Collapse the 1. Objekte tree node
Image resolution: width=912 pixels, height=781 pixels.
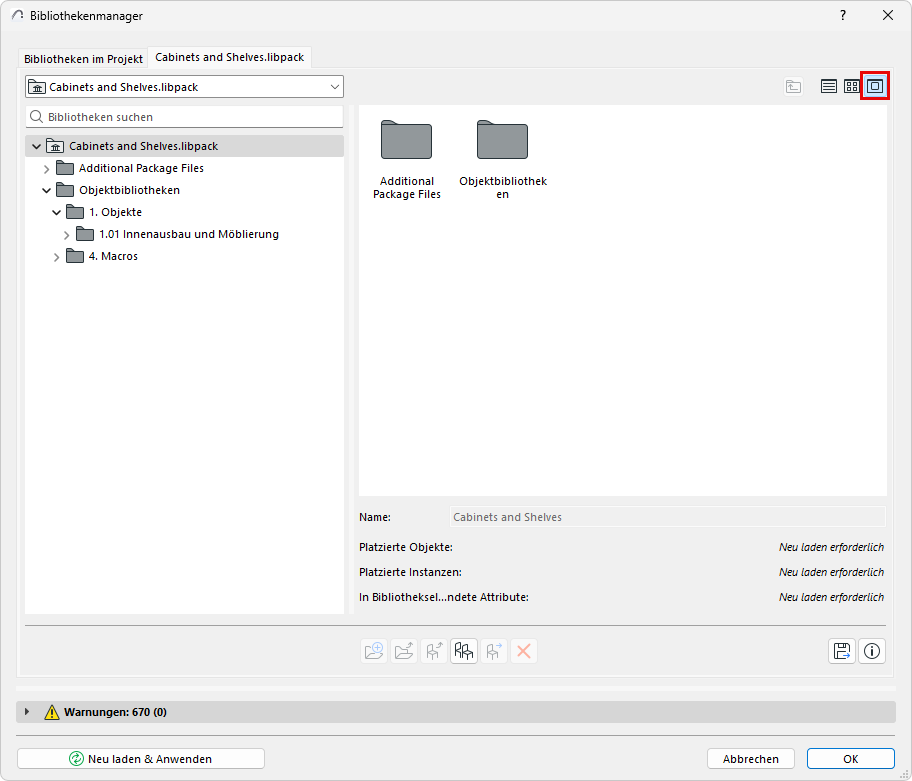(56, 213)
